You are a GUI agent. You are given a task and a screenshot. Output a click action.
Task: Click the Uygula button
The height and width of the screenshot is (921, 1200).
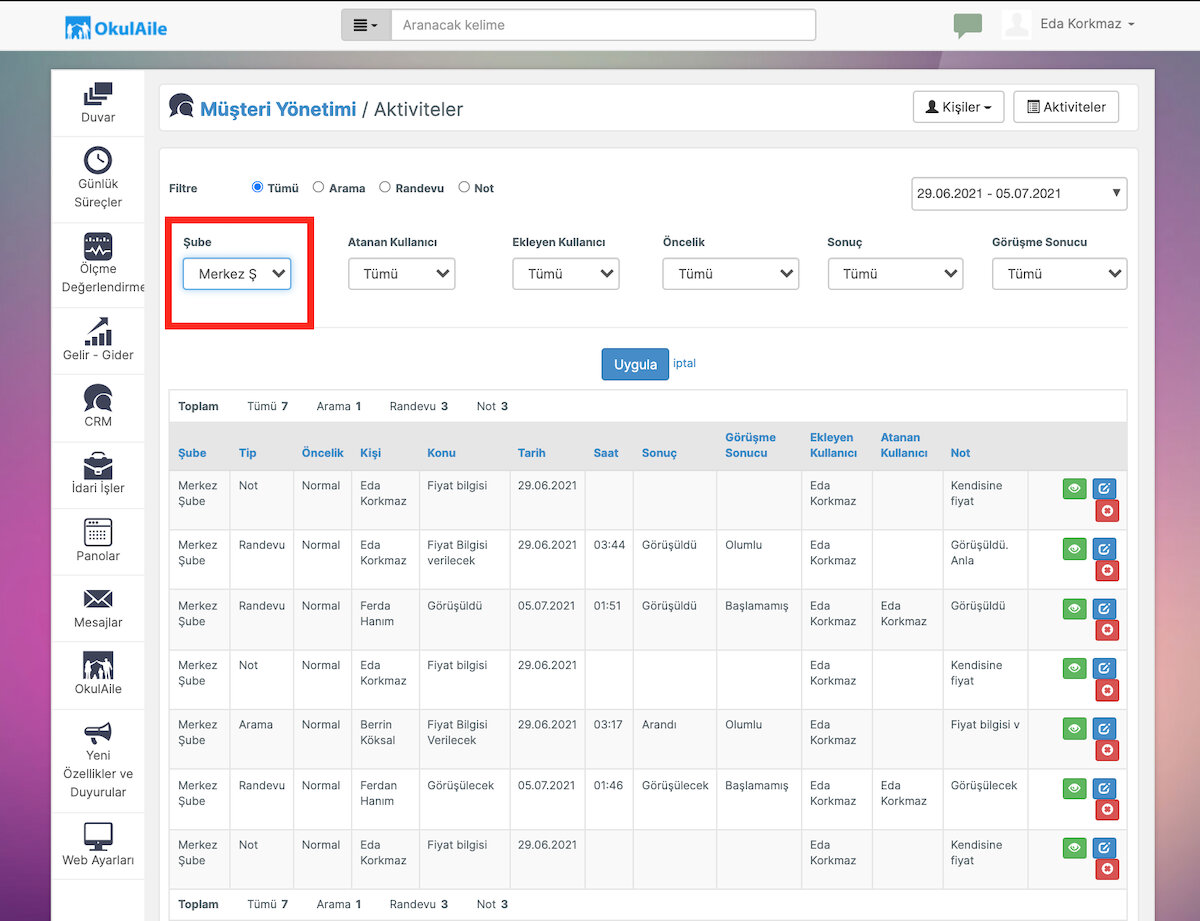click(x=635, y=364)
